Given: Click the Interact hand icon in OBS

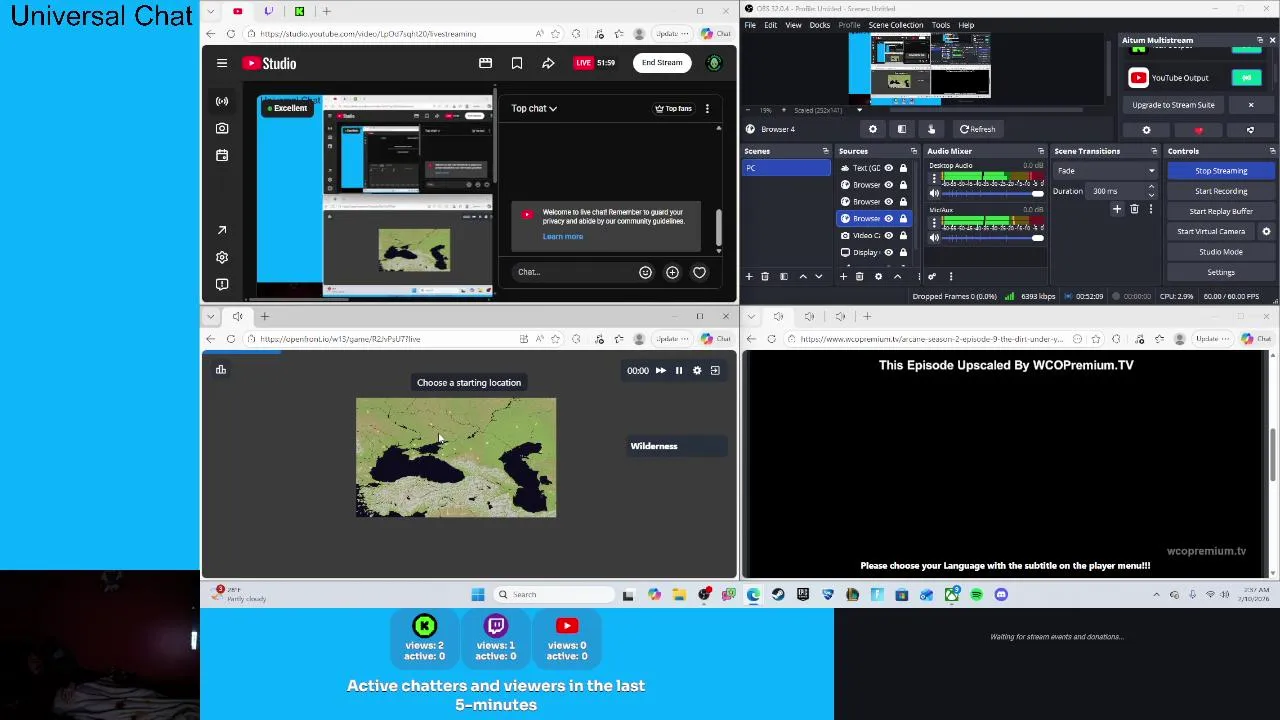Looking at the screenshot, I should click(931, 129).
